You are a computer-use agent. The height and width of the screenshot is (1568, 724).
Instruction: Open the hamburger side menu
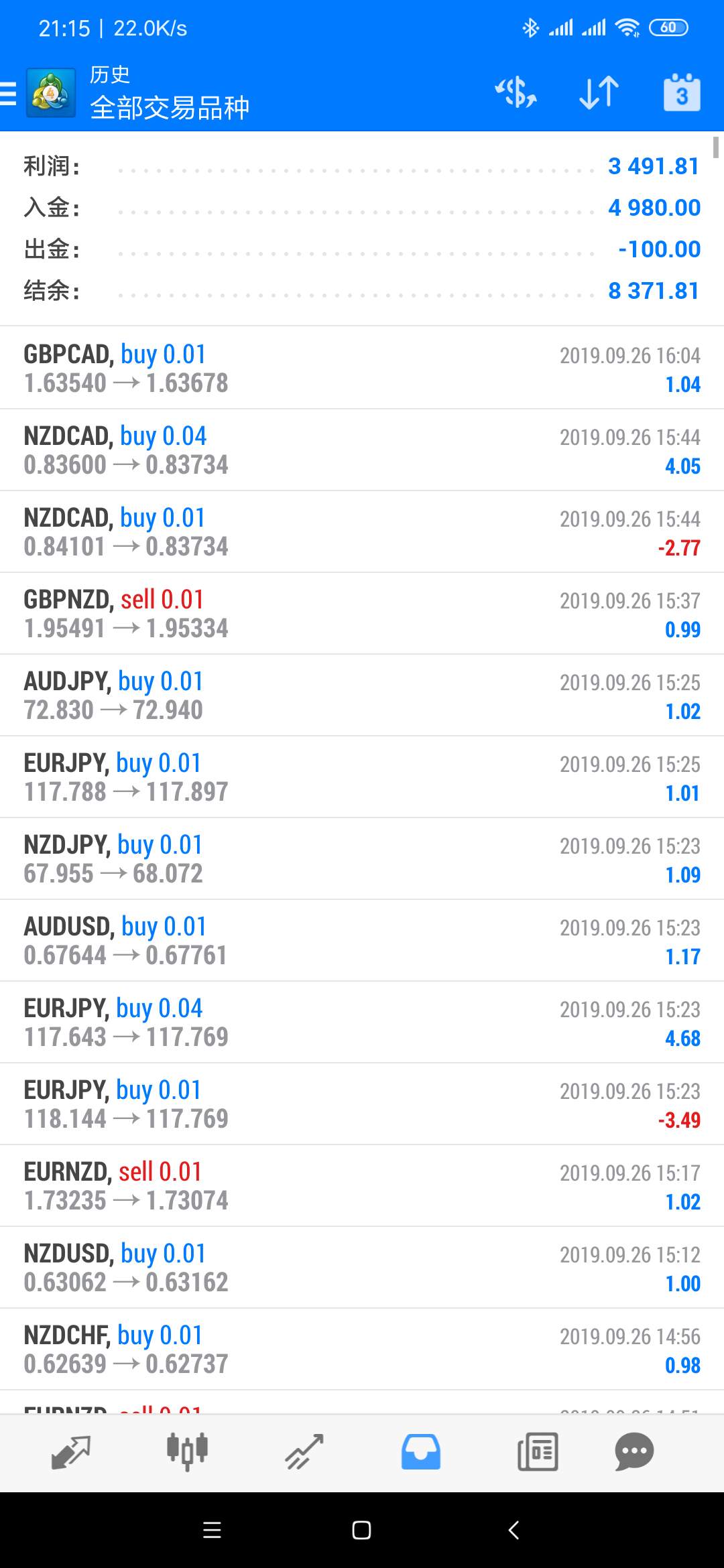pos(9,93)
